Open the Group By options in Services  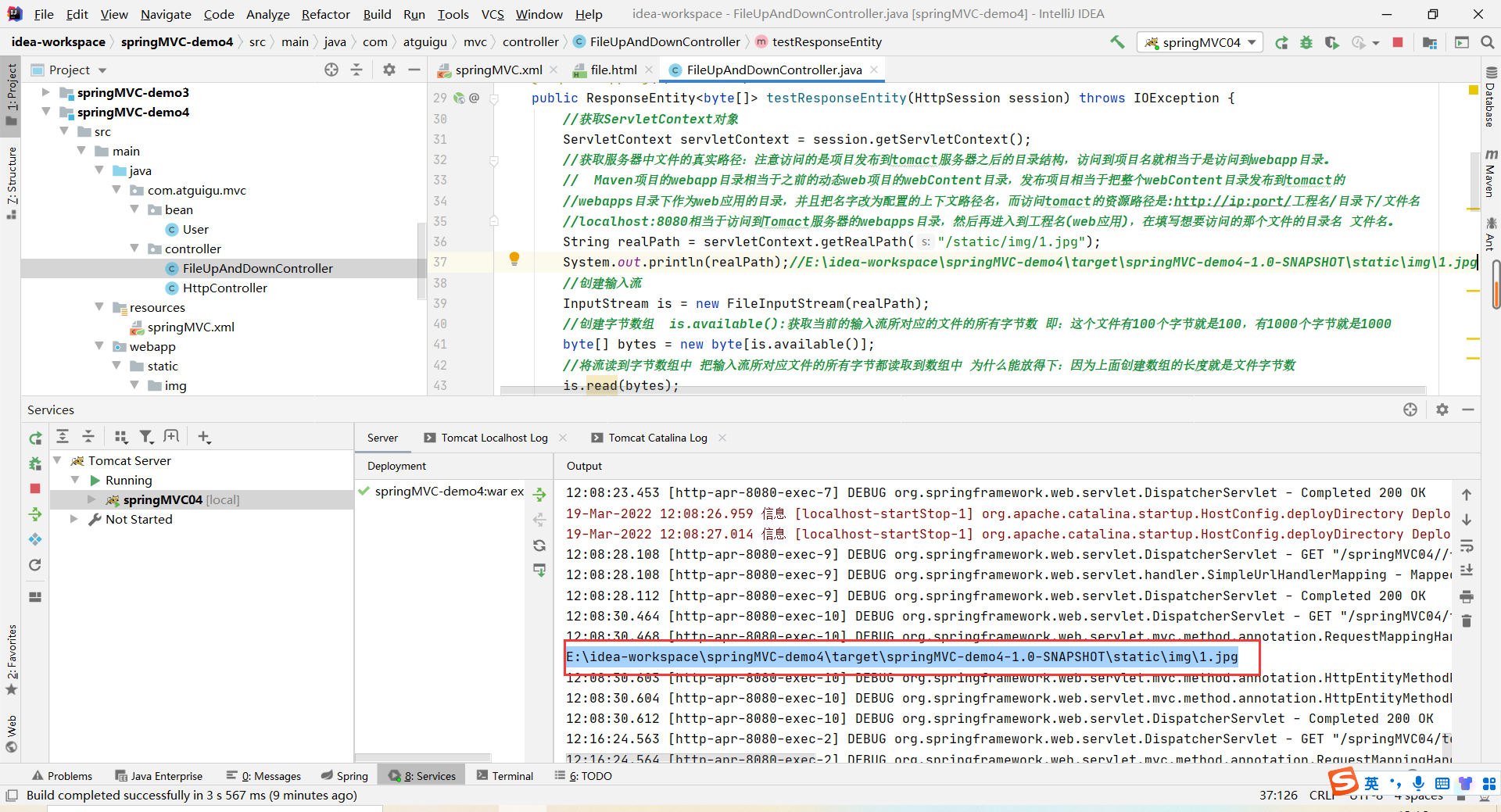[120, 436]
